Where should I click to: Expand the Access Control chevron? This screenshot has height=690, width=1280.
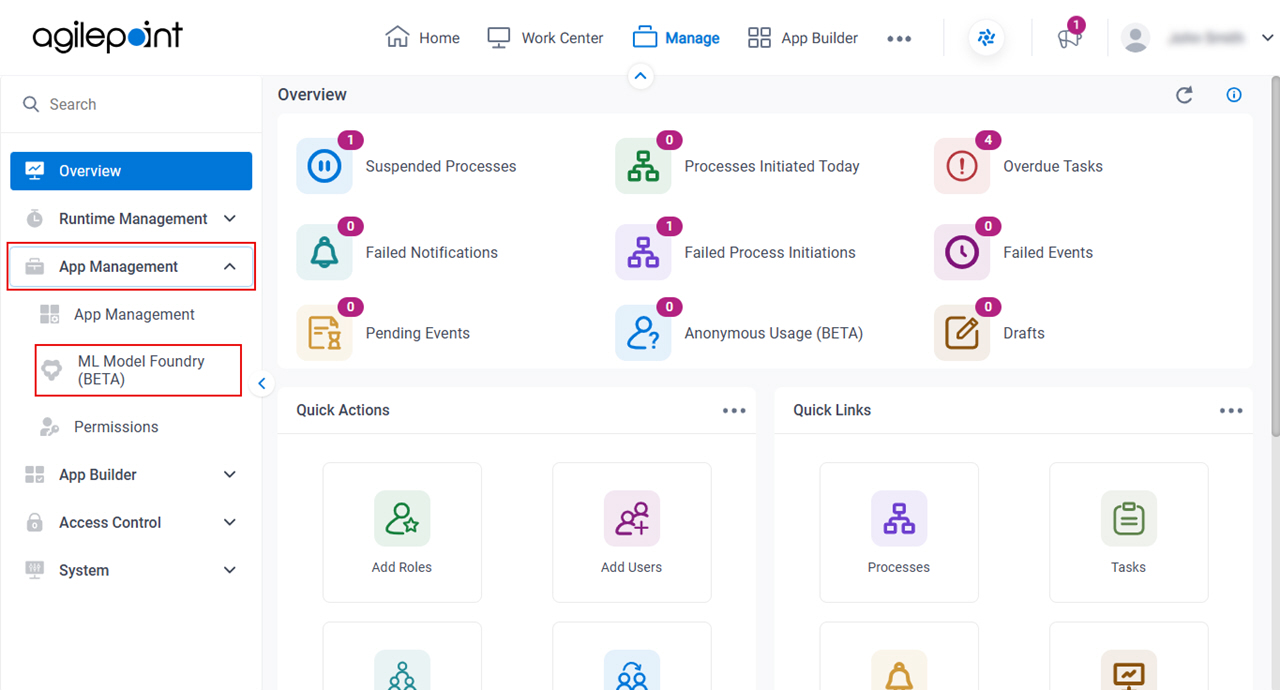point(230,523)
